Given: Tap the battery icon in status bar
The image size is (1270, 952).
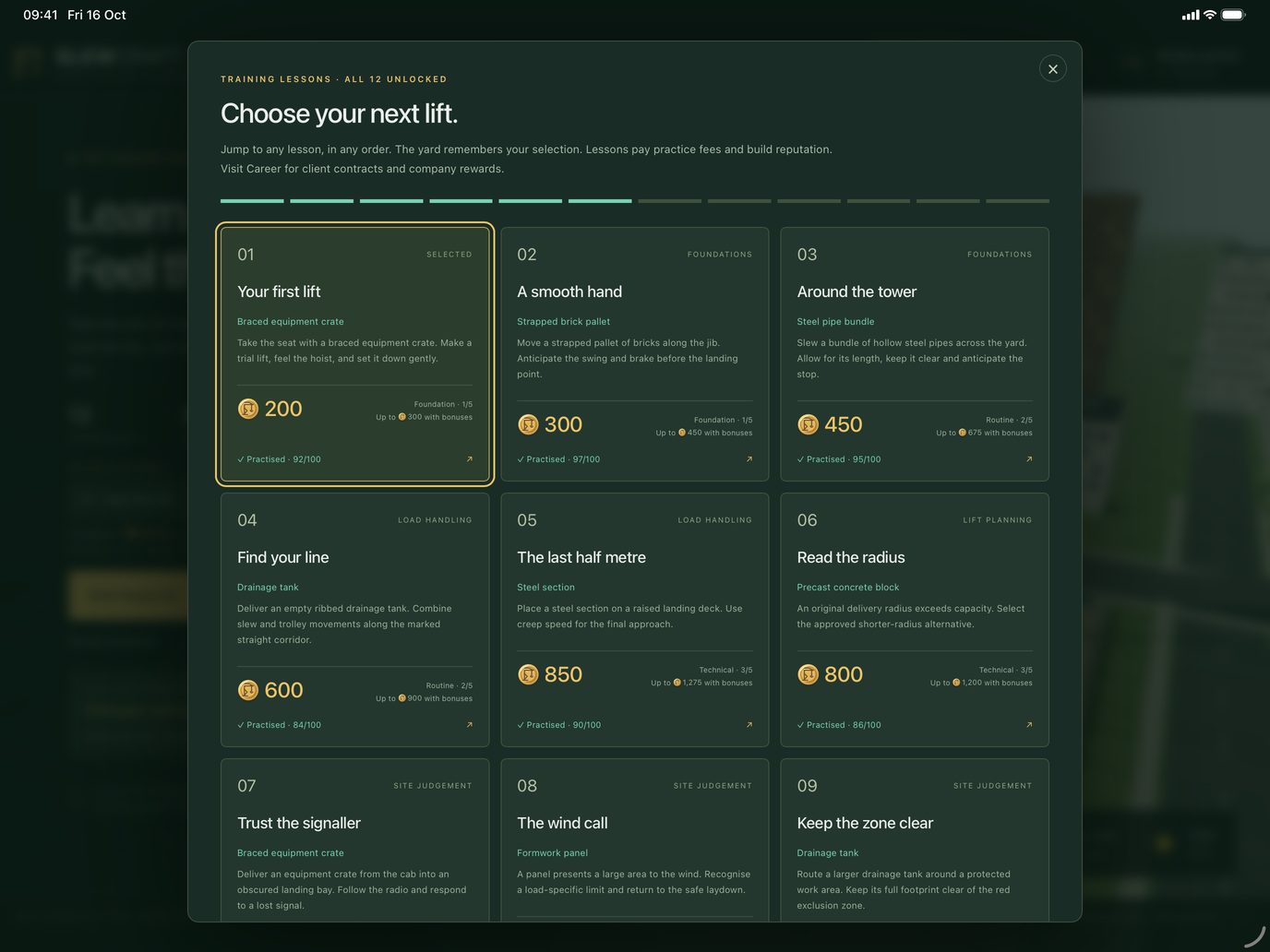Looking at the screenshot, I should [x=1233, y=15].
